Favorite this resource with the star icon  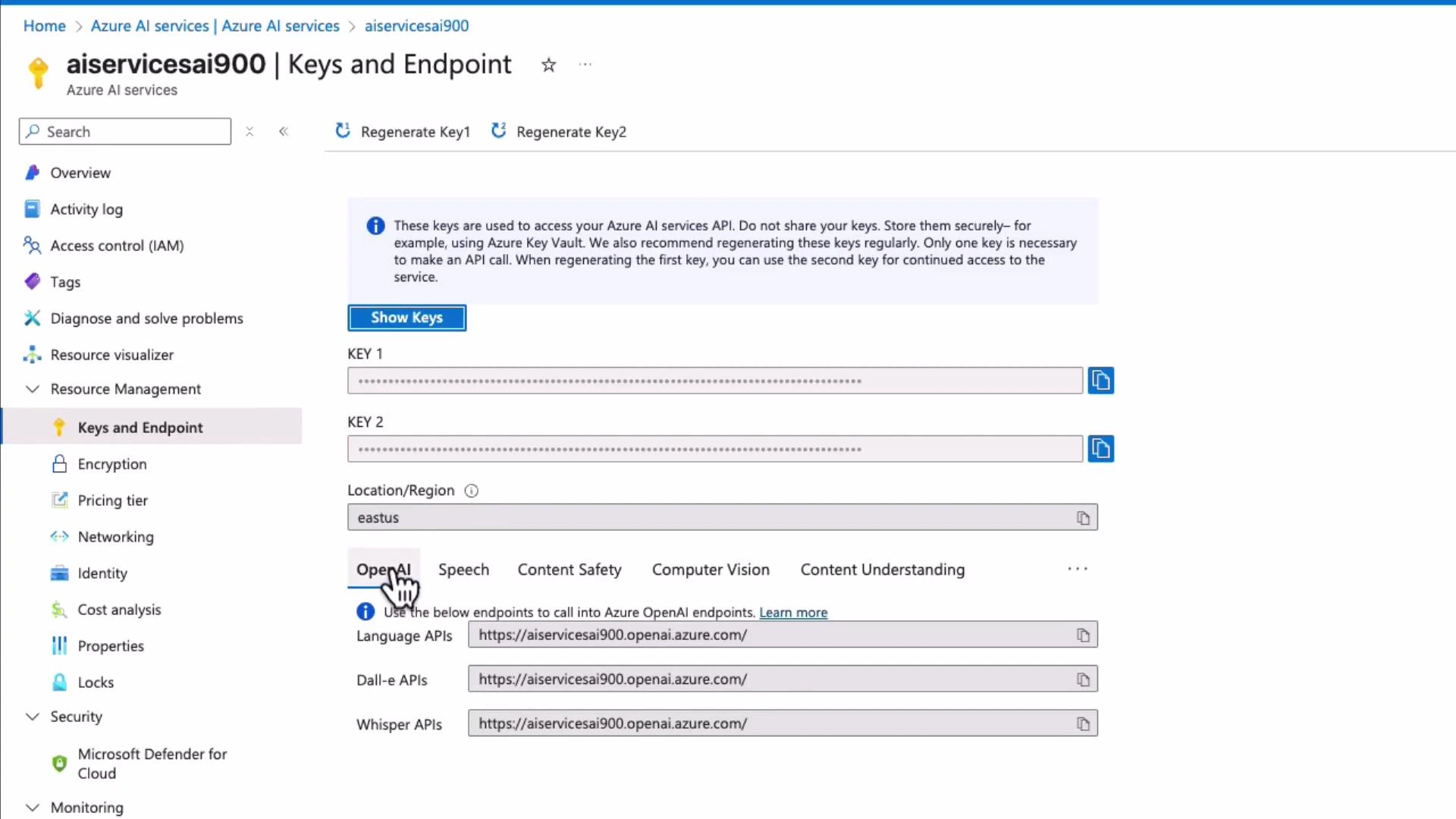pos(548,65)
